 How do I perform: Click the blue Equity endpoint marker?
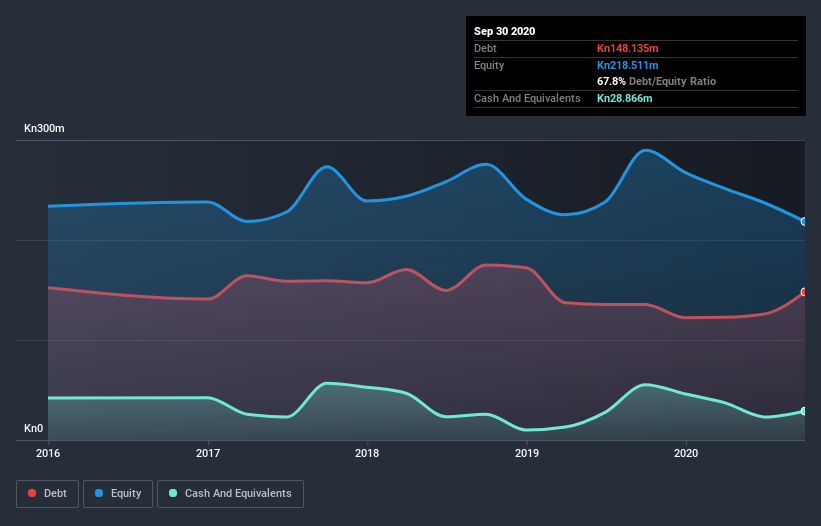(804, 221)
